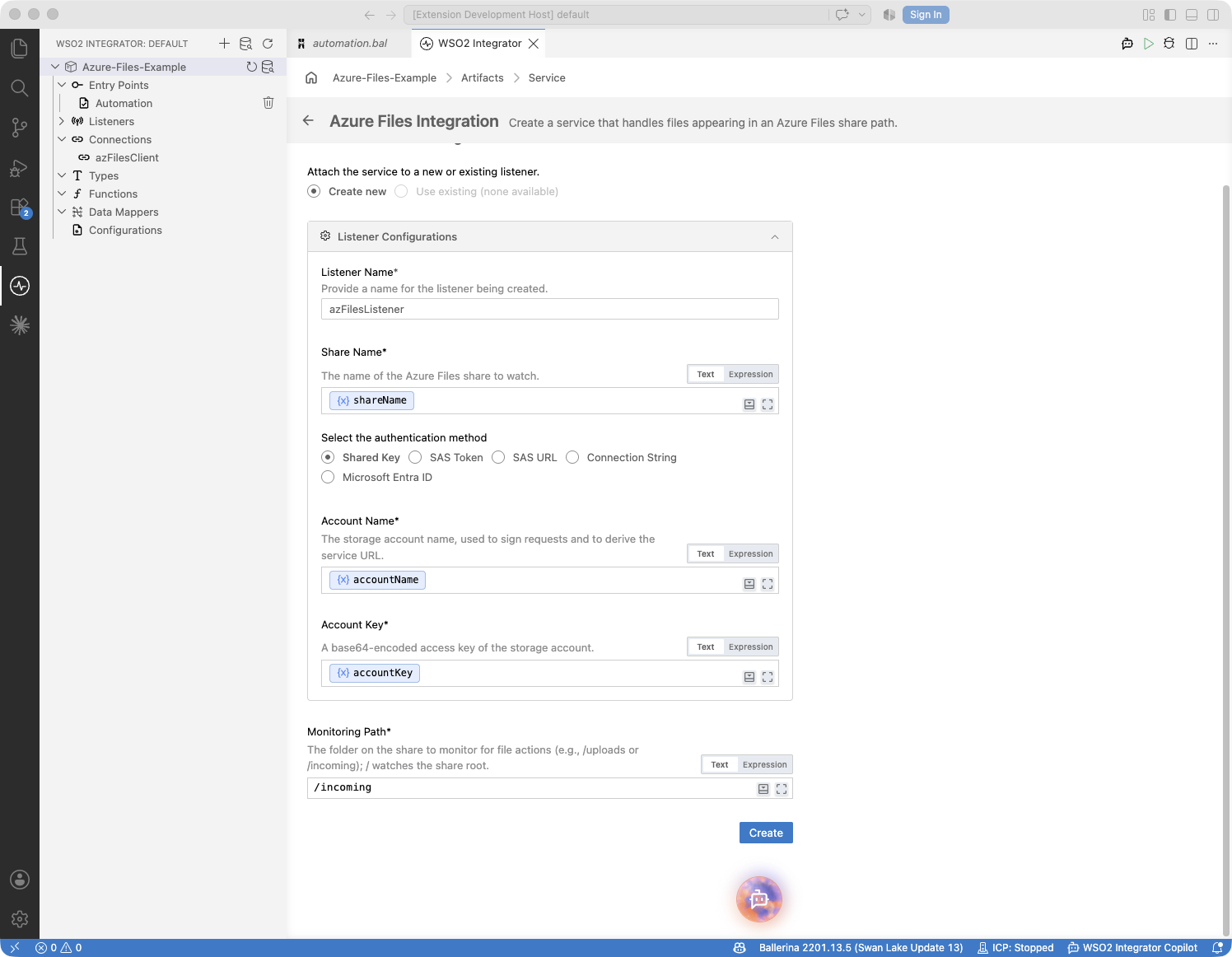The image size is (1232, 957).
Task: Click the reload icon on Azure-Files-Example row
Action: 252,67
